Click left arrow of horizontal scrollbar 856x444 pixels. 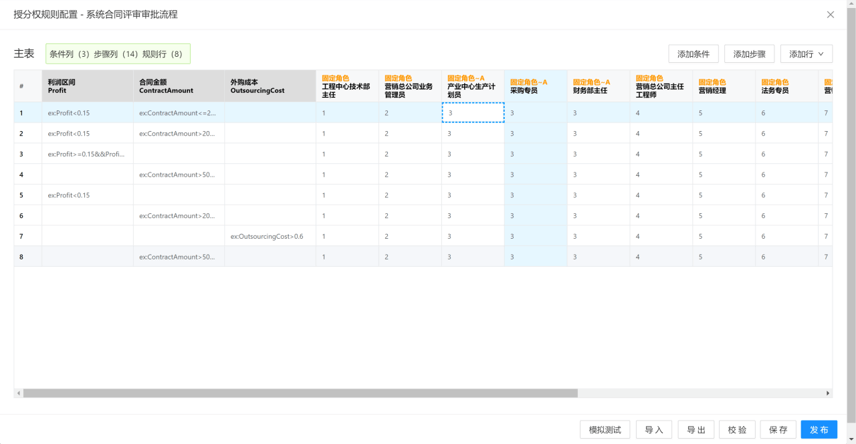pyautogui.click(x=19, y=393)
